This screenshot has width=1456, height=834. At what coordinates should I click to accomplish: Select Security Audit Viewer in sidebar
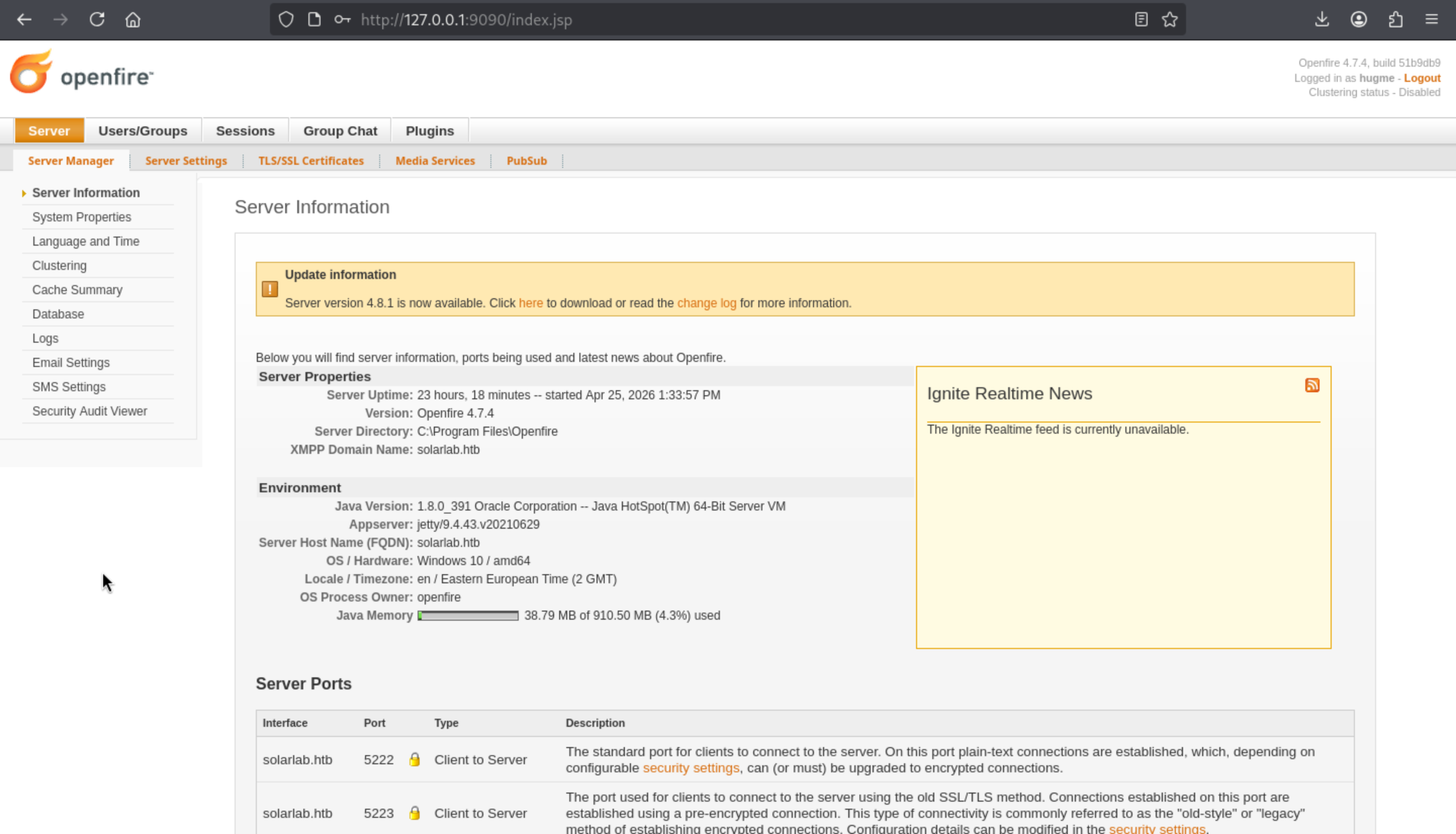89,411
